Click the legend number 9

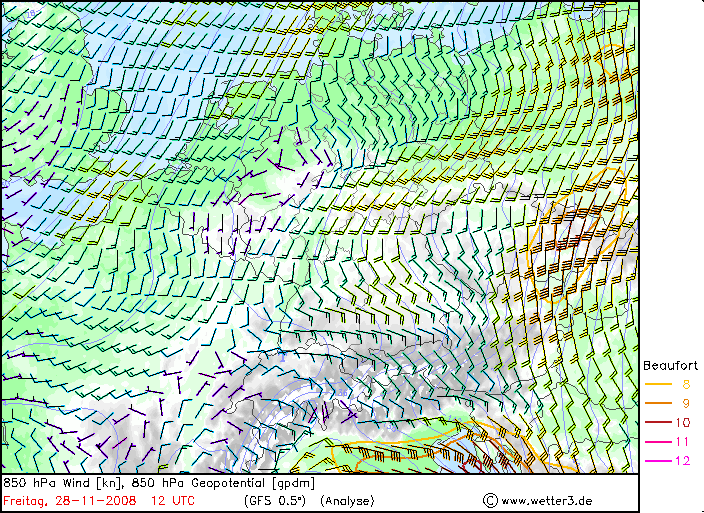(685, 403)
